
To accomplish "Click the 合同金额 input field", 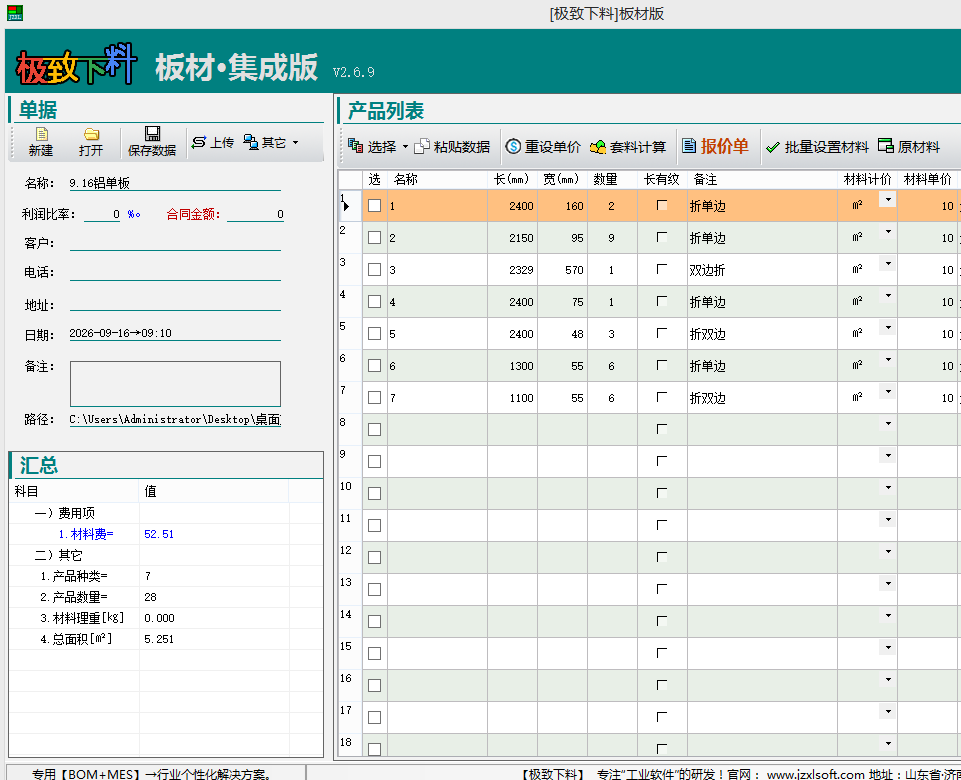I will pos(256,214).
